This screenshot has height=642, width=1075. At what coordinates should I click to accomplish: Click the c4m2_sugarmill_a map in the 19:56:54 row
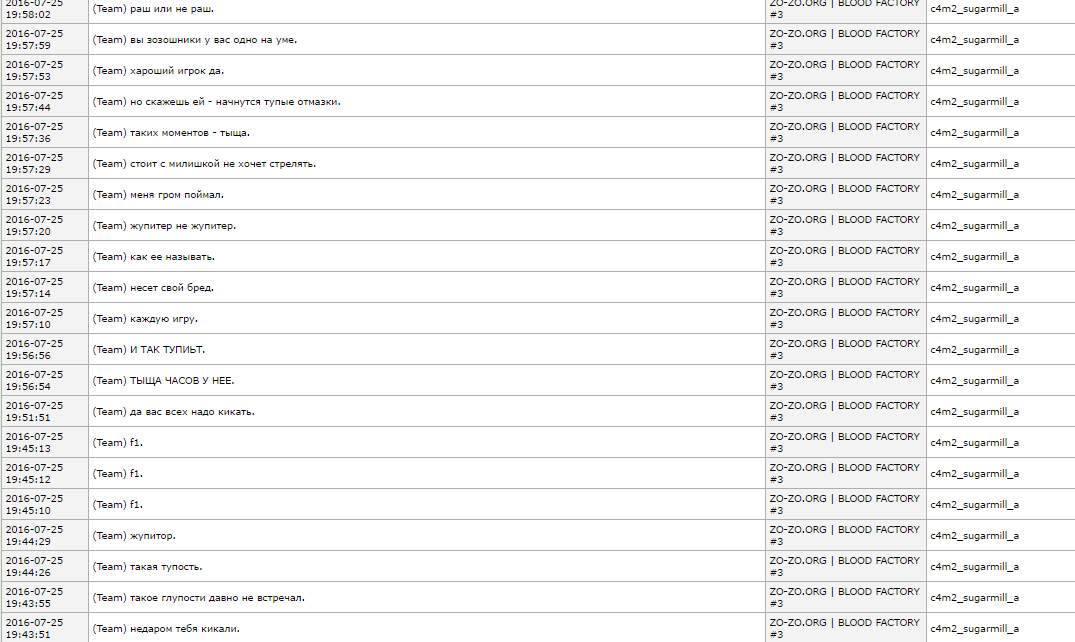[974, 381]
